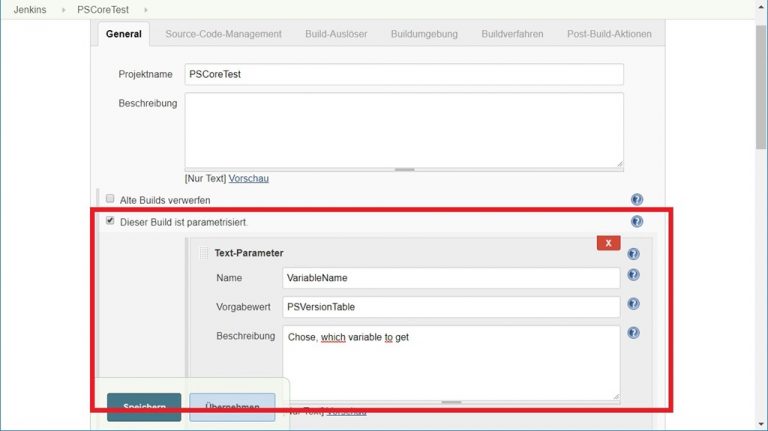This screenshot has height=431, width=768.
Task: Click drag handle left of Text-Parameter title
Action: [x=204, y=253]
